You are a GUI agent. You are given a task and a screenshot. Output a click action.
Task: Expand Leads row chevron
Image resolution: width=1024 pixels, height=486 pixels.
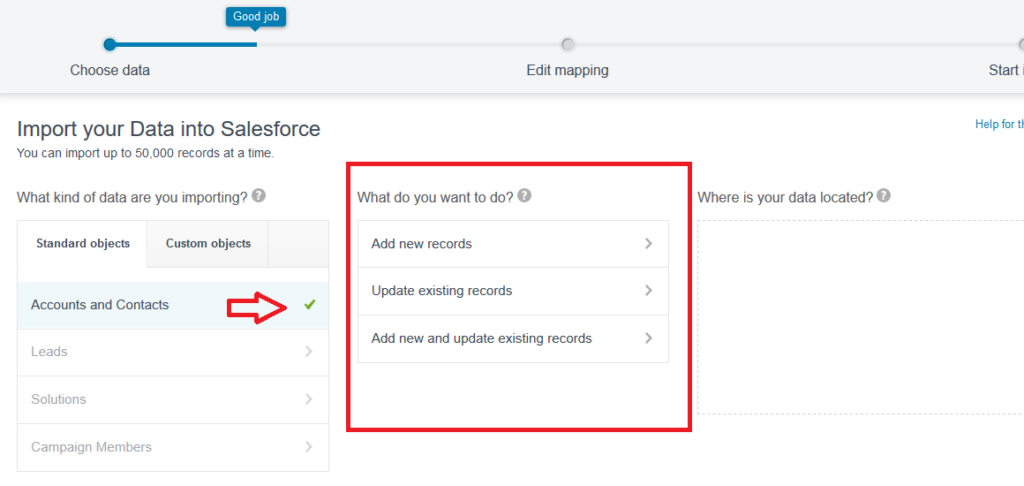tap(309, 351)
